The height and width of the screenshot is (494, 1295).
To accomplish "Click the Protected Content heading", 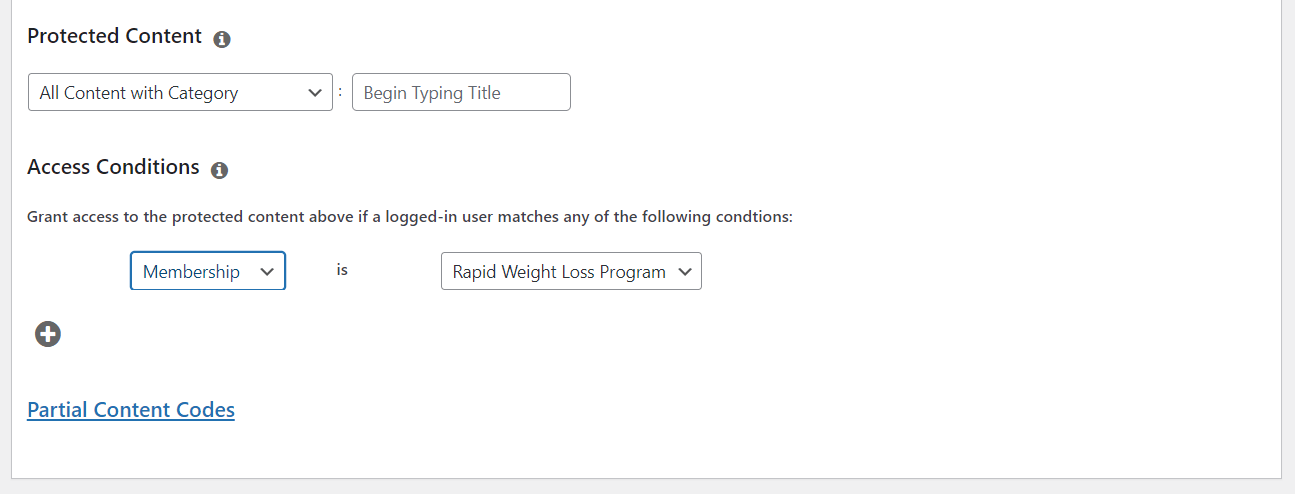I will [114, 36].
